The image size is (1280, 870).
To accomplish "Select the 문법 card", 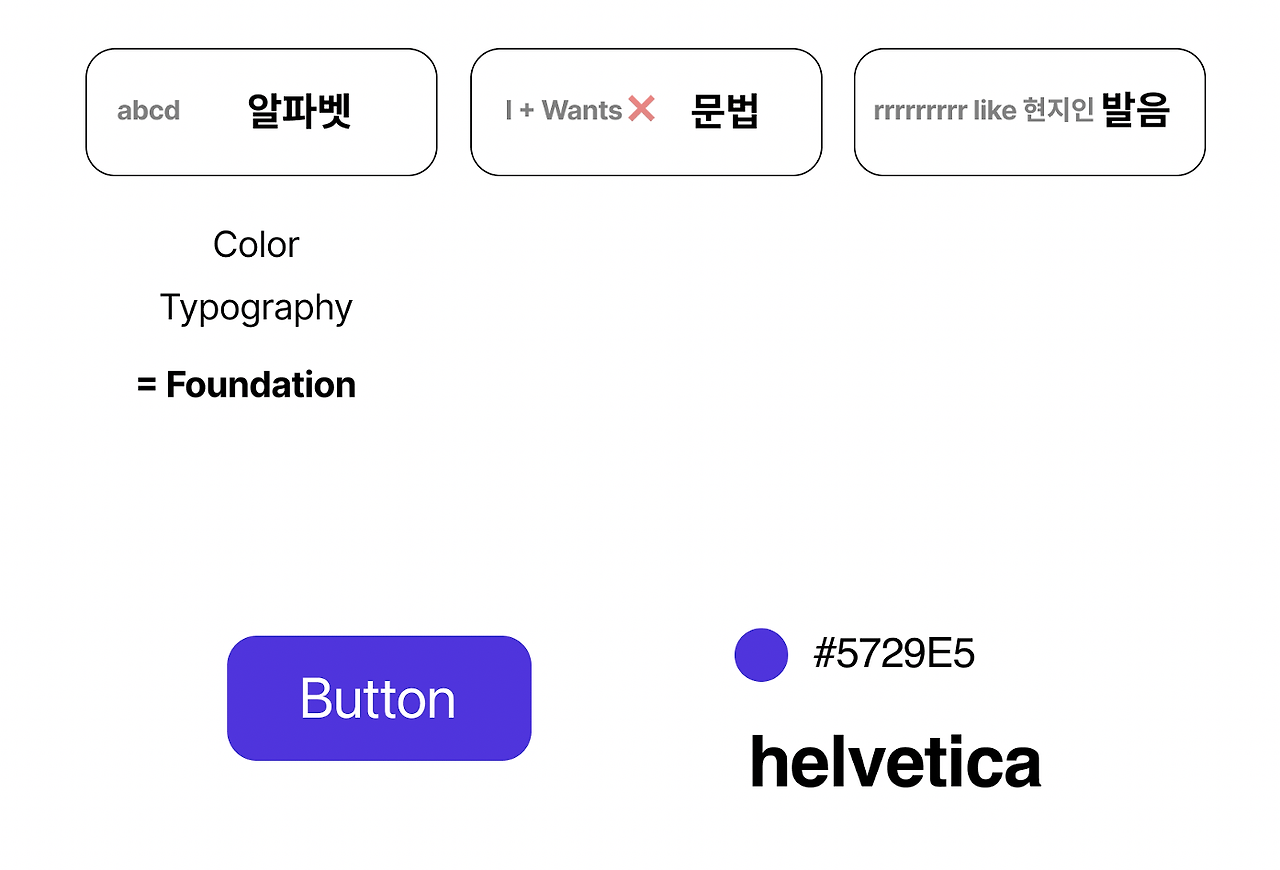I will (646, 112).
